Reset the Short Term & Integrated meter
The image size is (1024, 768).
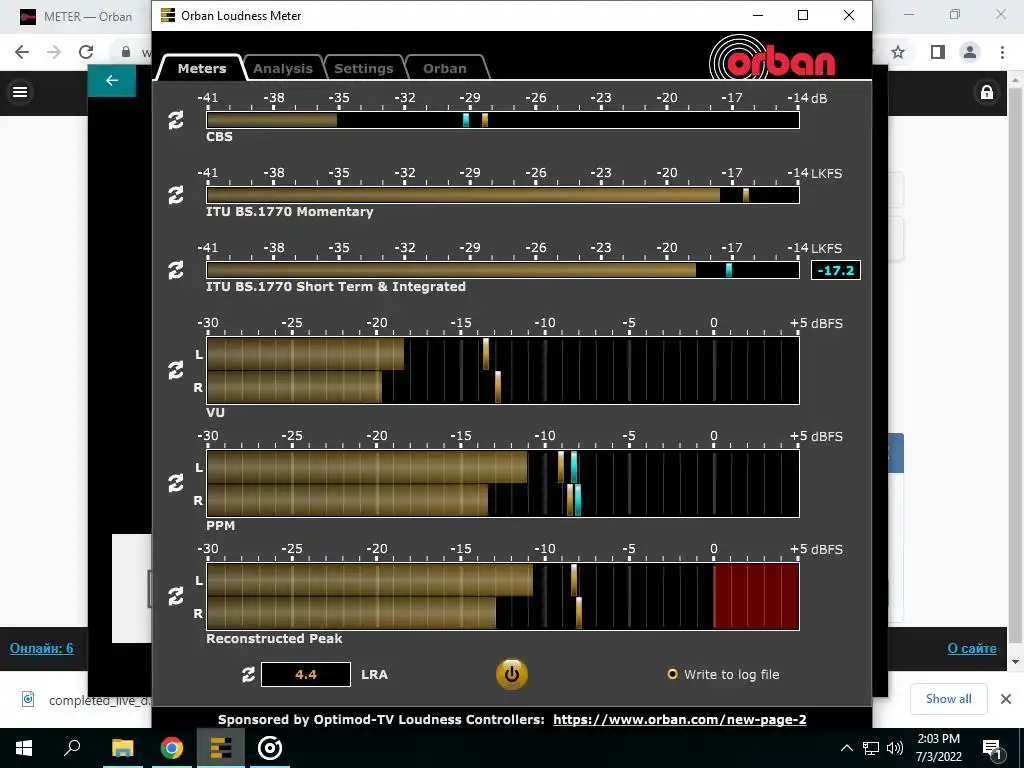(x=176, y=270)
